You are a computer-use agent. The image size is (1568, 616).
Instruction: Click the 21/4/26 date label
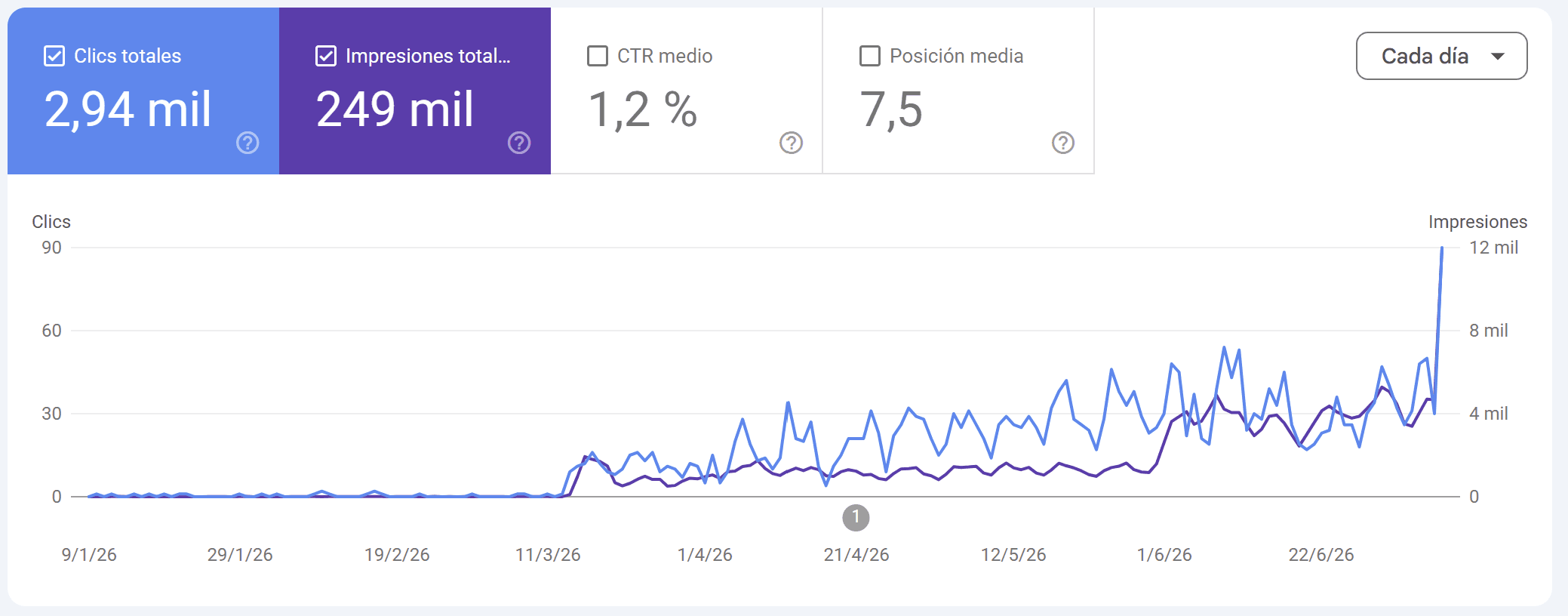[x=856, y=555]
